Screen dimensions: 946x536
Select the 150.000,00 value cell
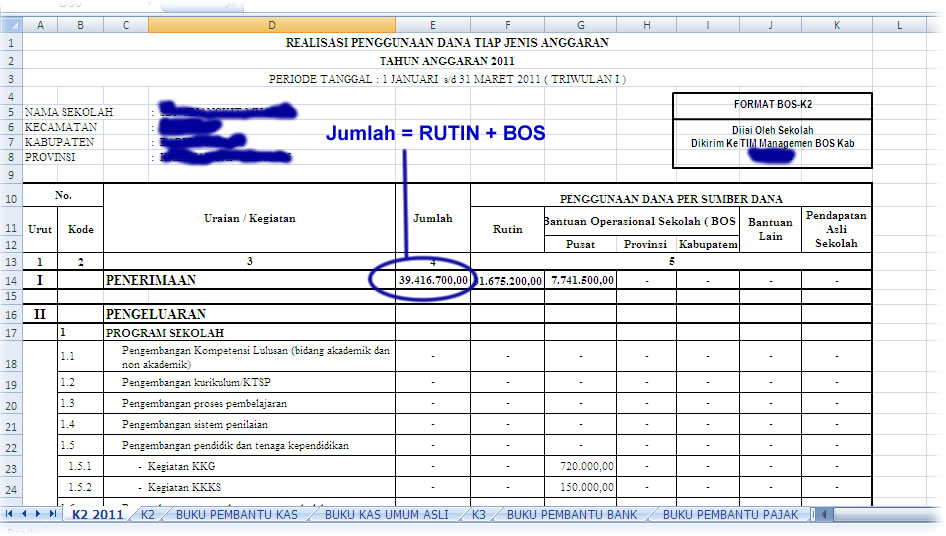point(580,487)
